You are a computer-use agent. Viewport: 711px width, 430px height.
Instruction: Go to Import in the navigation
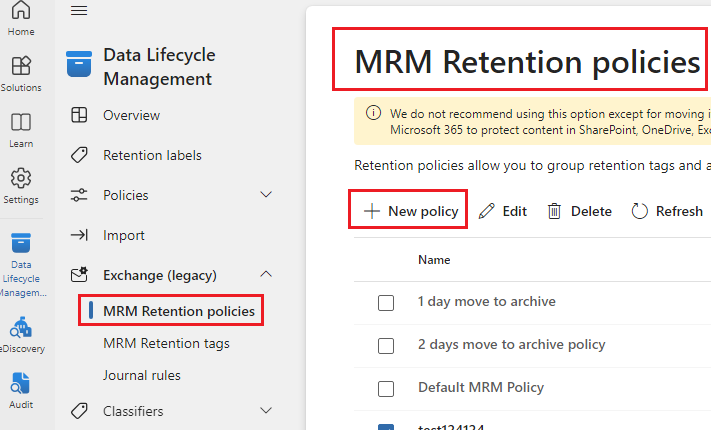pos(123,235)
